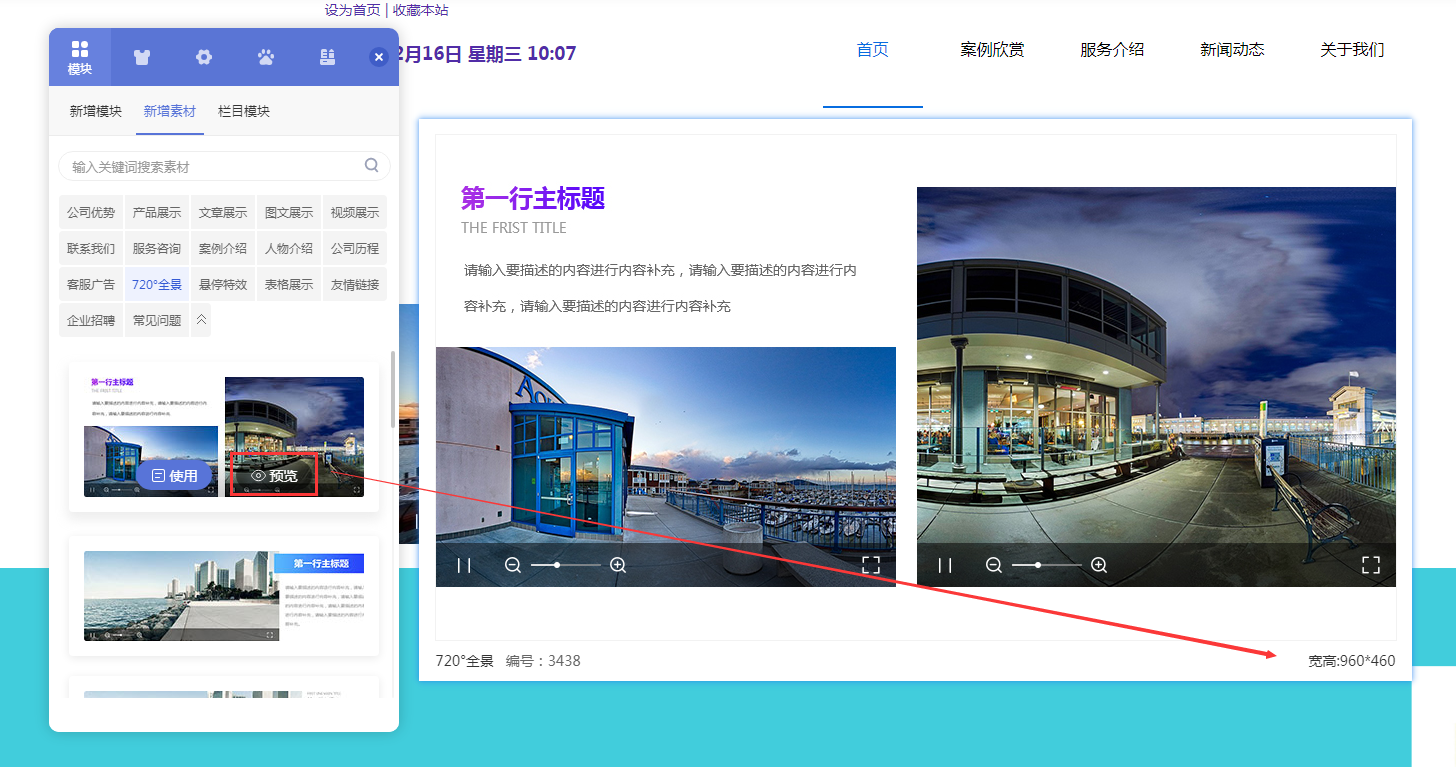Viewport: 1456px width, 767px height.
Task: Open the gear settings icon tab
Action: click(204, 57)
